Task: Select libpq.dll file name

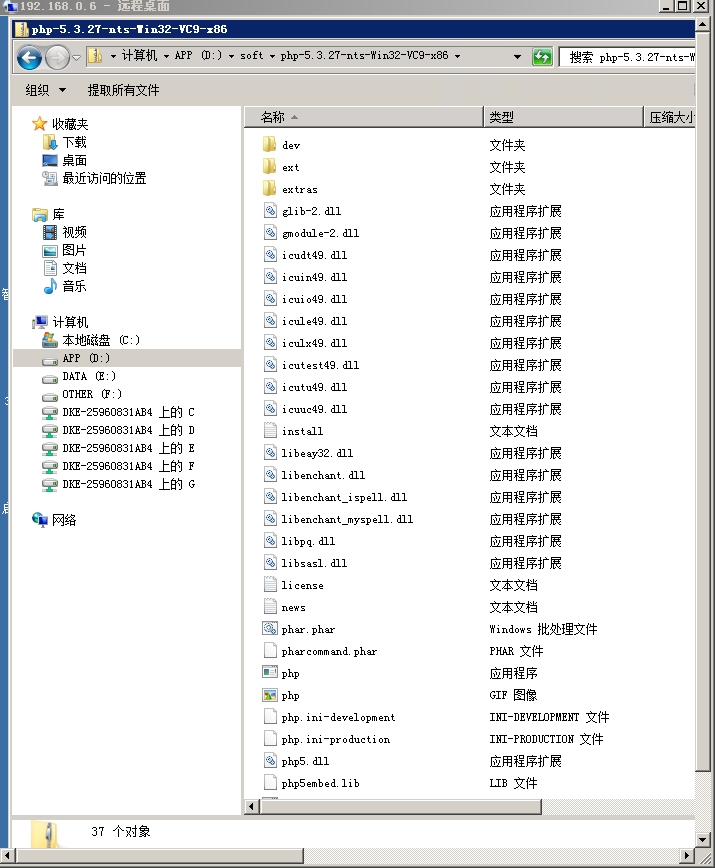Action: (x=308, y=541)
